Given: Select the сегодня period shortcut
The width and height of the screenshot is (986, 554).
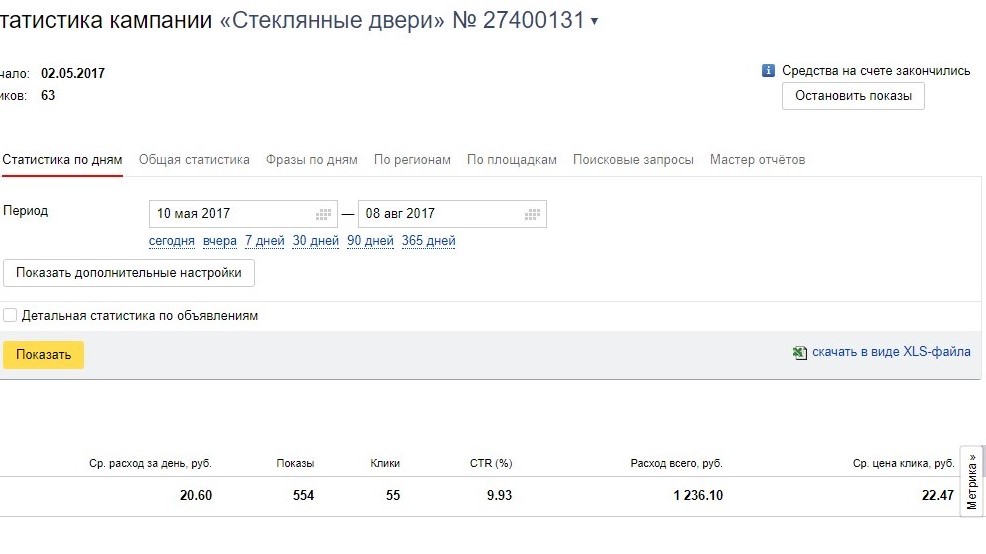Looking at the screenshot, I should point(172,241).
